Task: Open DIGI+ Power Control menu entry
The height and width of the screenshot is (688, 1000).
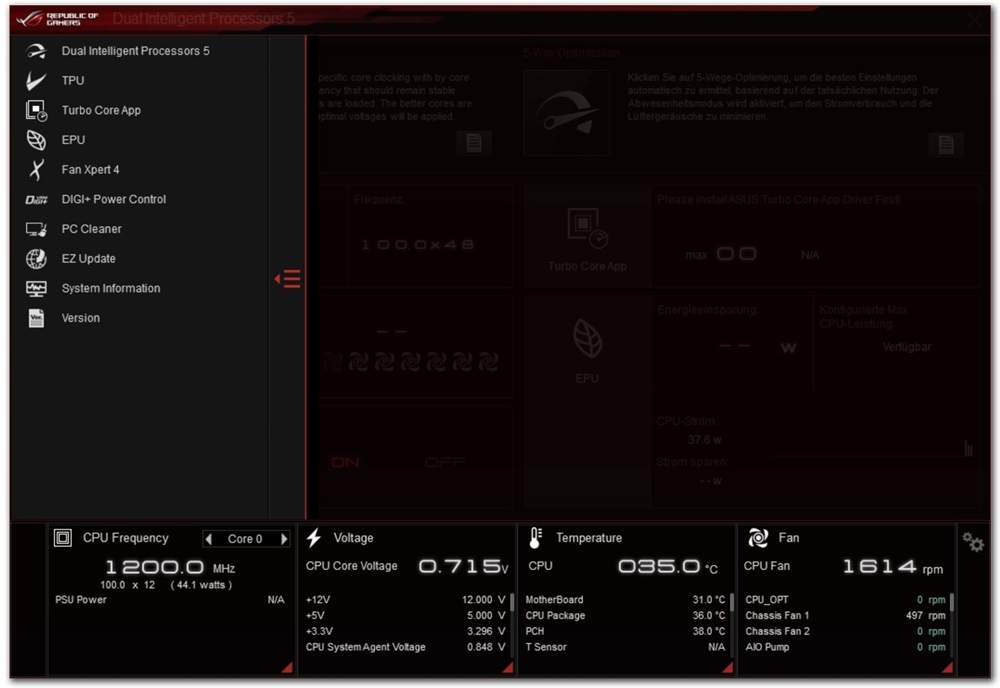Action: (114, 199)
